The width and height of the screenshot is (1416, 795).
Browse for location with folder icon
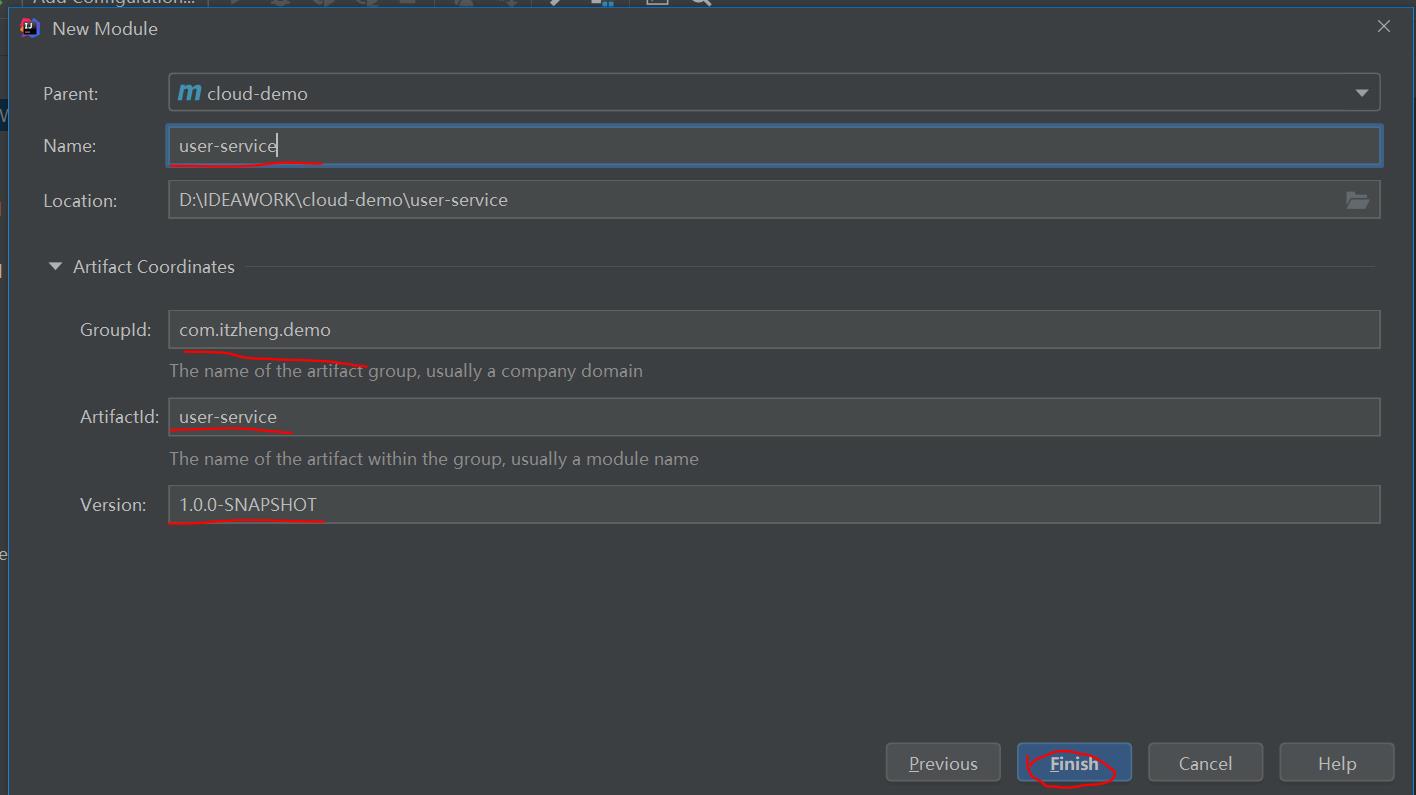1357,200
